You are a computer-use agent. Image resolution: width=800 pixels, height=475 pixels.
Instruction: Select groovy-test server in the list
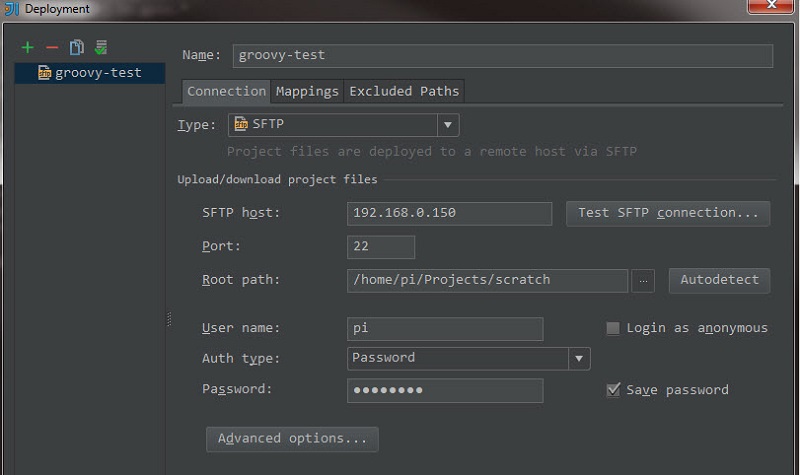(x=89, y=73)
